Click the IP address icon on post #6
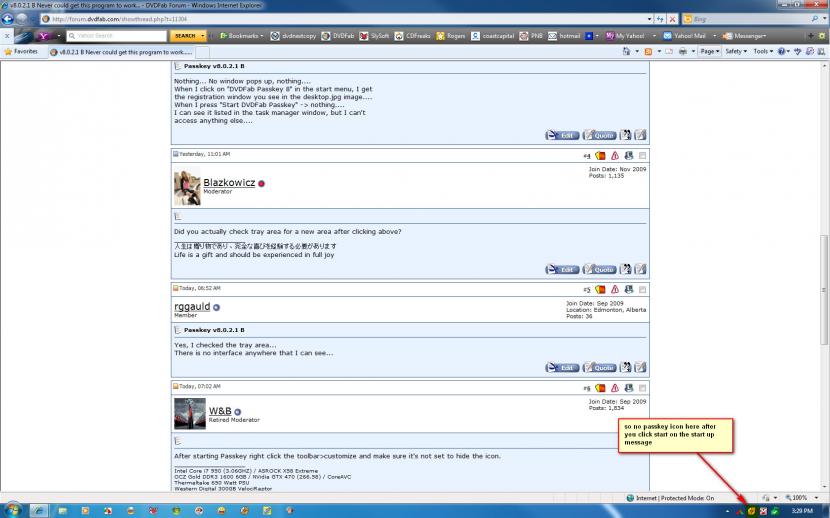830x518 pixels. (x=629, y=388)
